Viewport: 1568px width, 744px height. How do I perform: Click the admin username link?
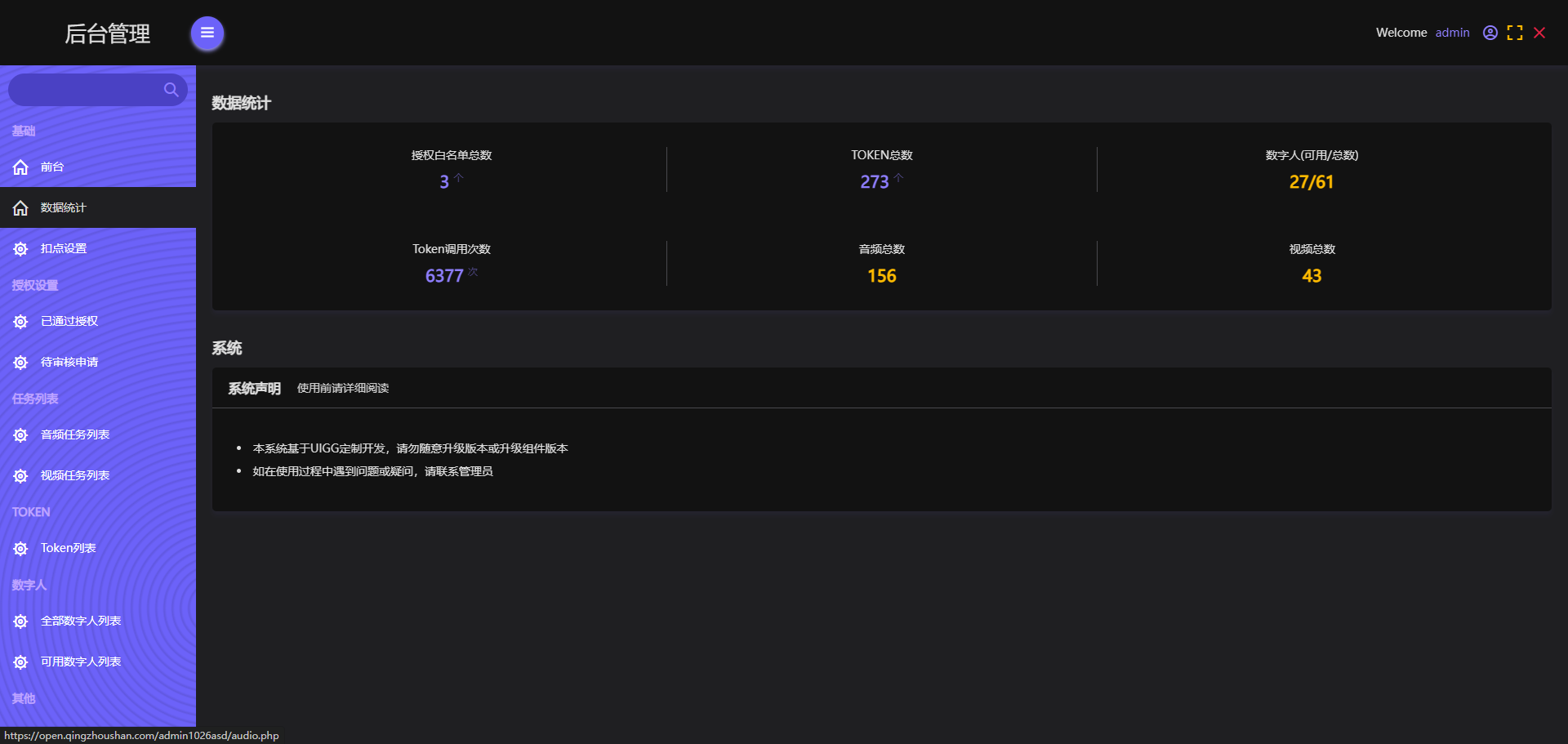pyautogui.click(x=1452, y=33)
